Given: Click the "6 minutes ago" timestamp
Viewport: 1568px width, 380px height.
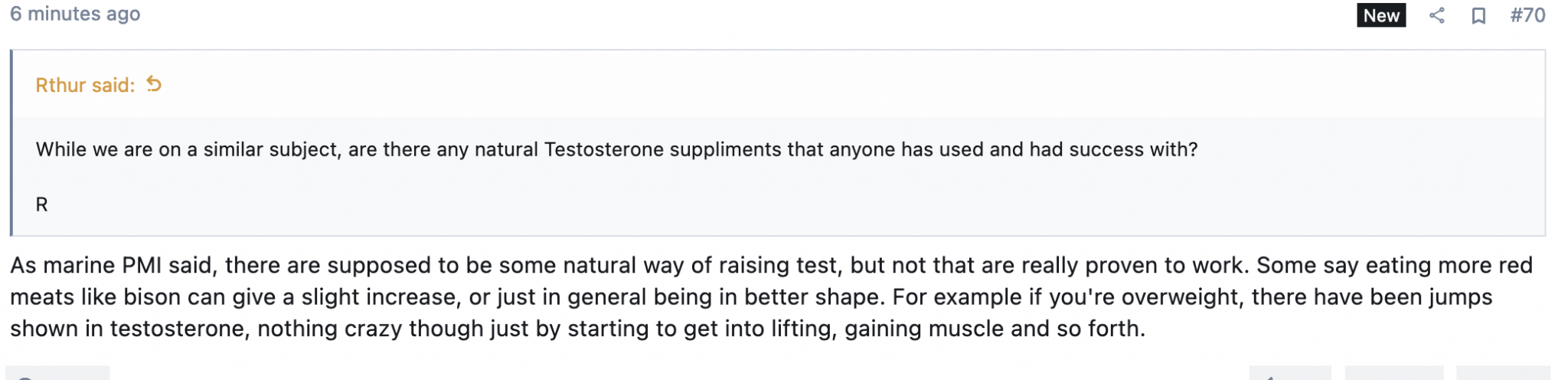Looking at the screenshot, I should pos(75,14).
